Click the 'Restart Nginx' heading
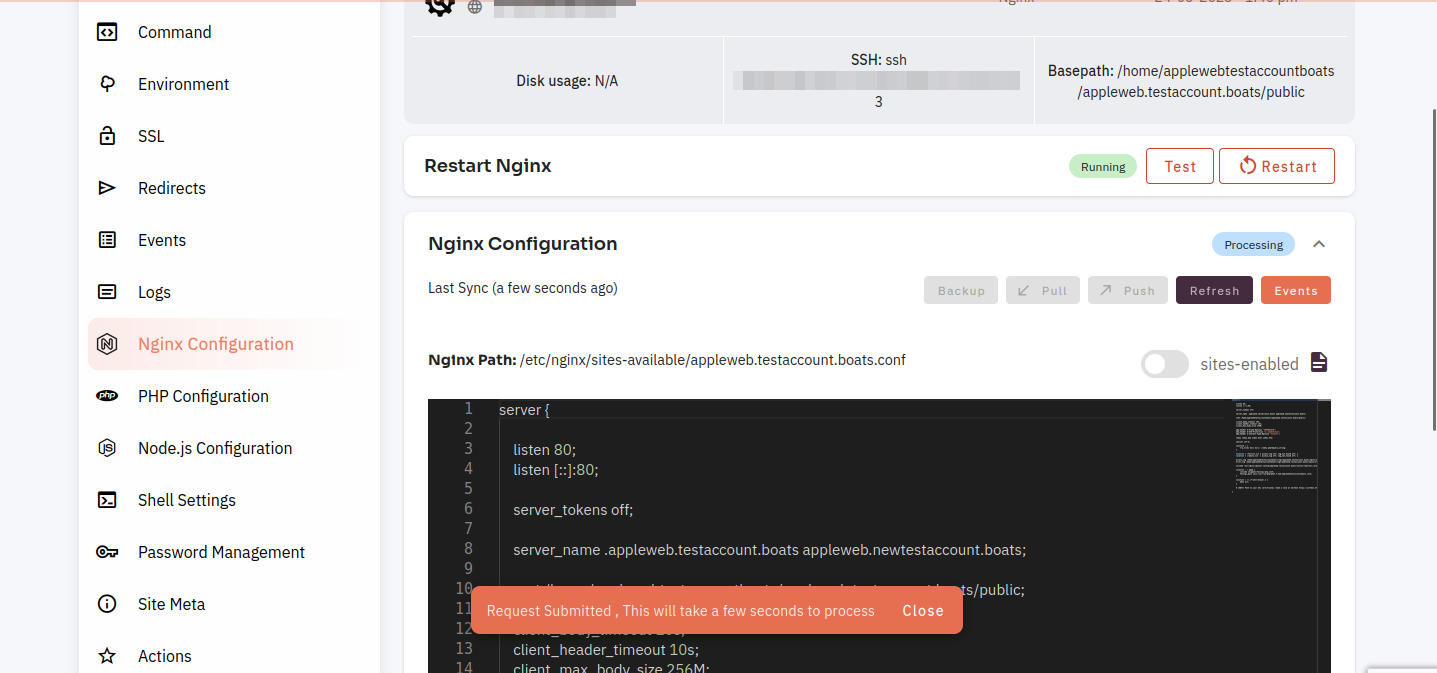The width and height of the screenshot is (1437, 673). 488,166
